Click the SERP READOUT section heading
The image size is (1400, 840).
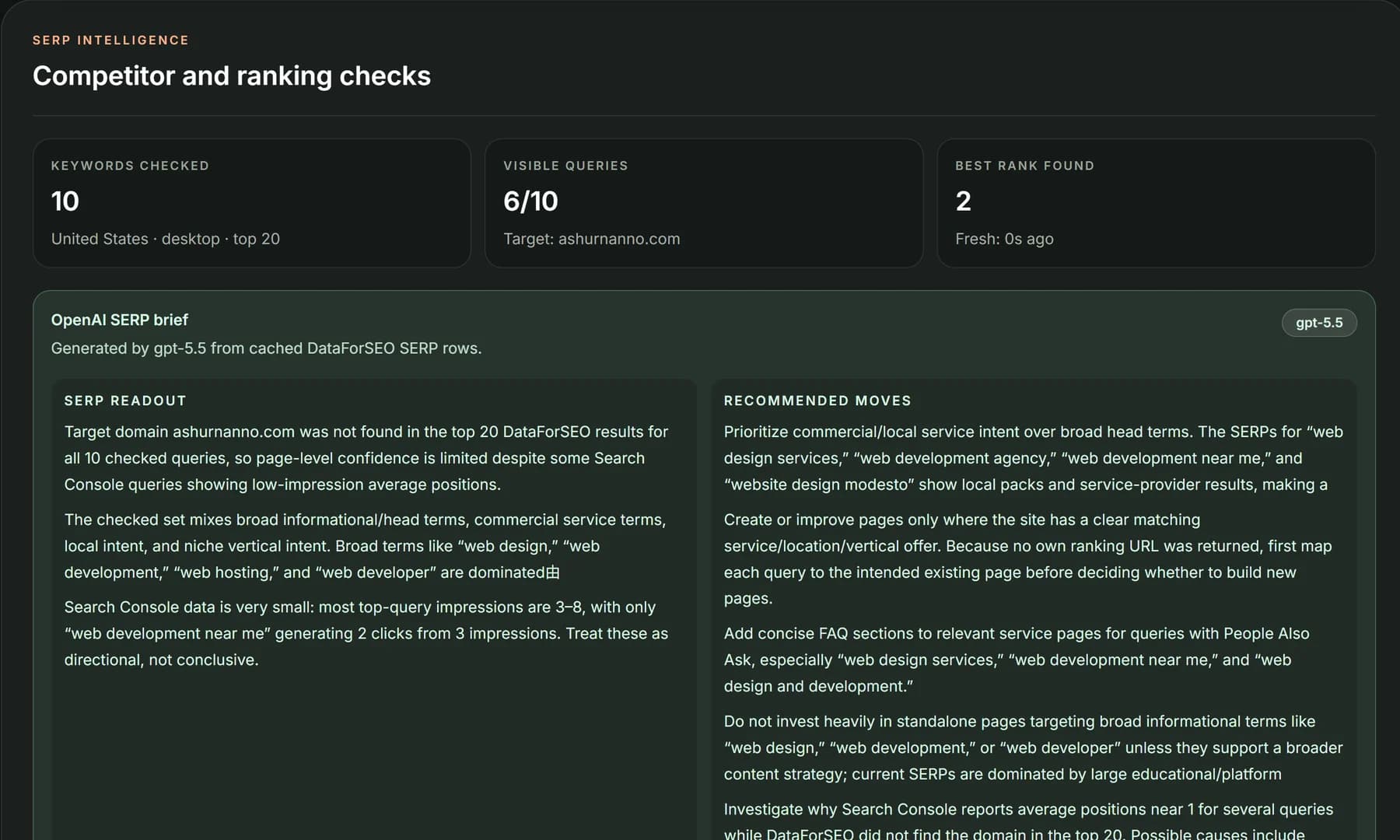[125, 401]
